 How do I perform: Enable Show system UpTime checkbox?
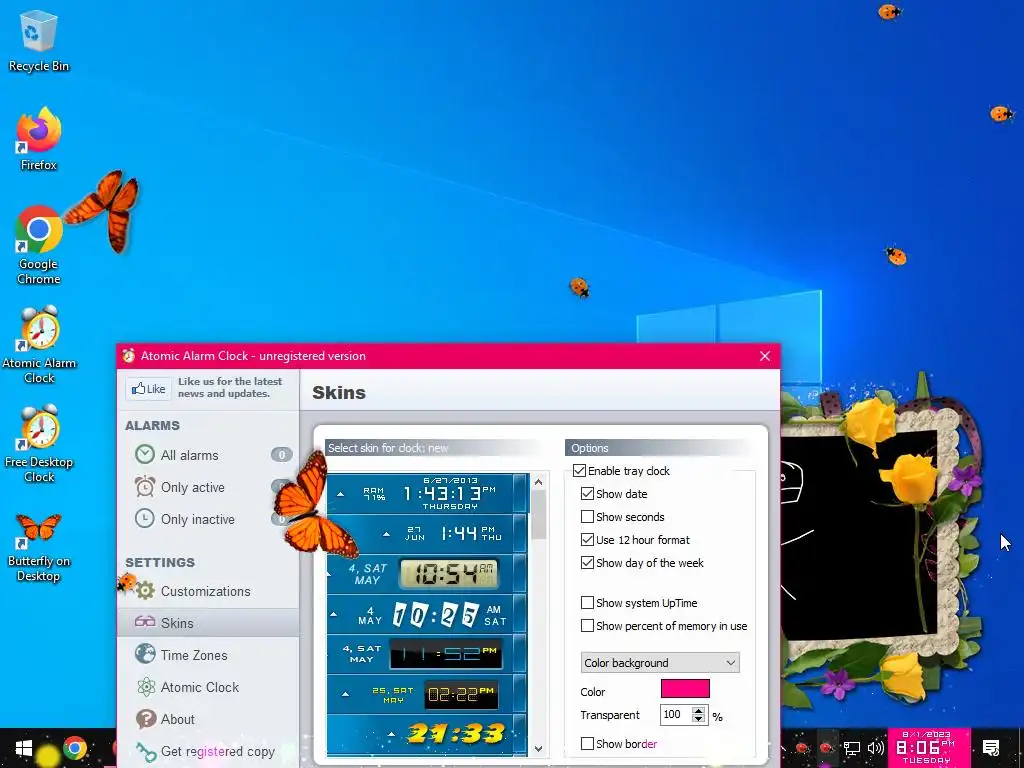click(587, 603)
